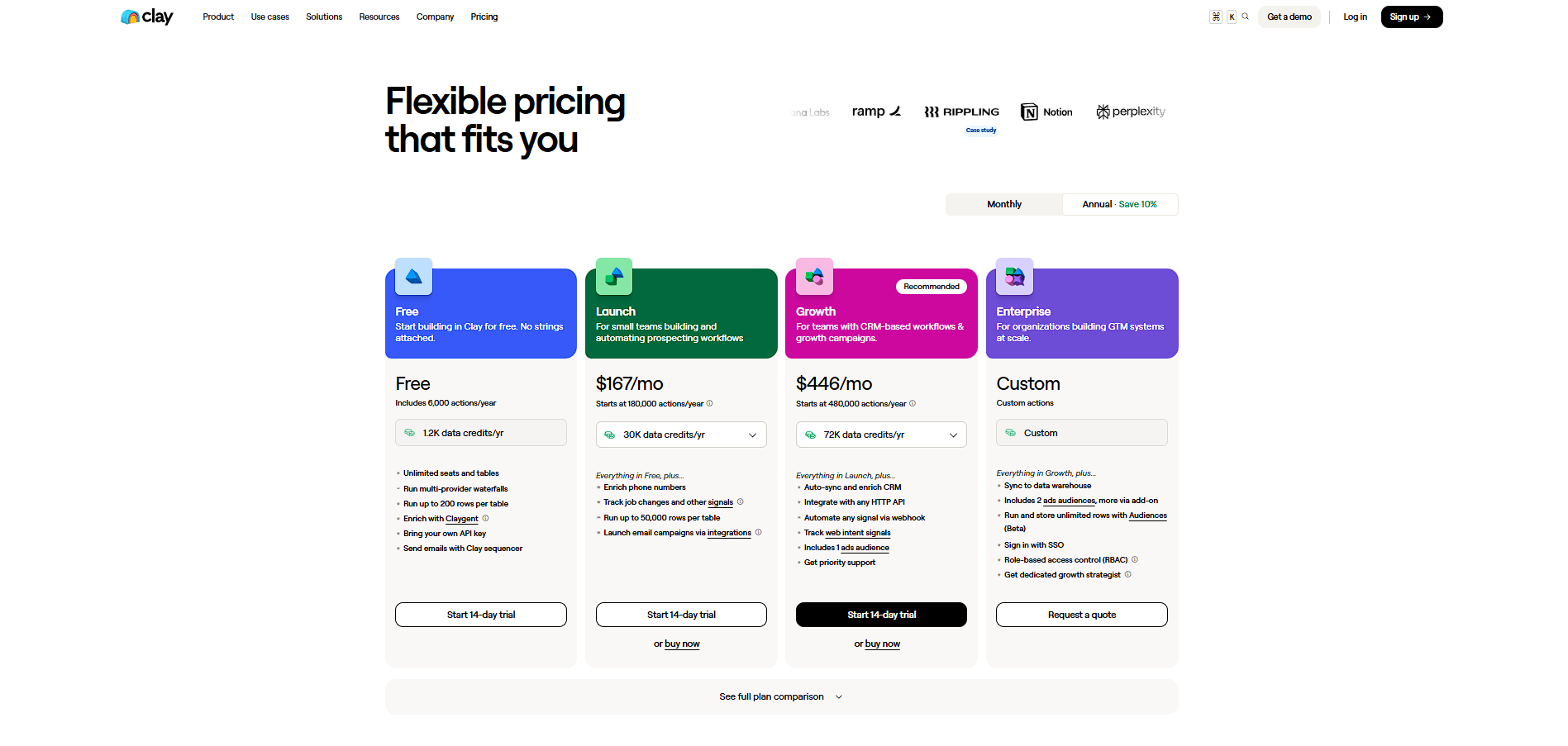Screen dimensions: 1568x746
Task: Click the Rippling case study logo
Action: coord(961,112)
